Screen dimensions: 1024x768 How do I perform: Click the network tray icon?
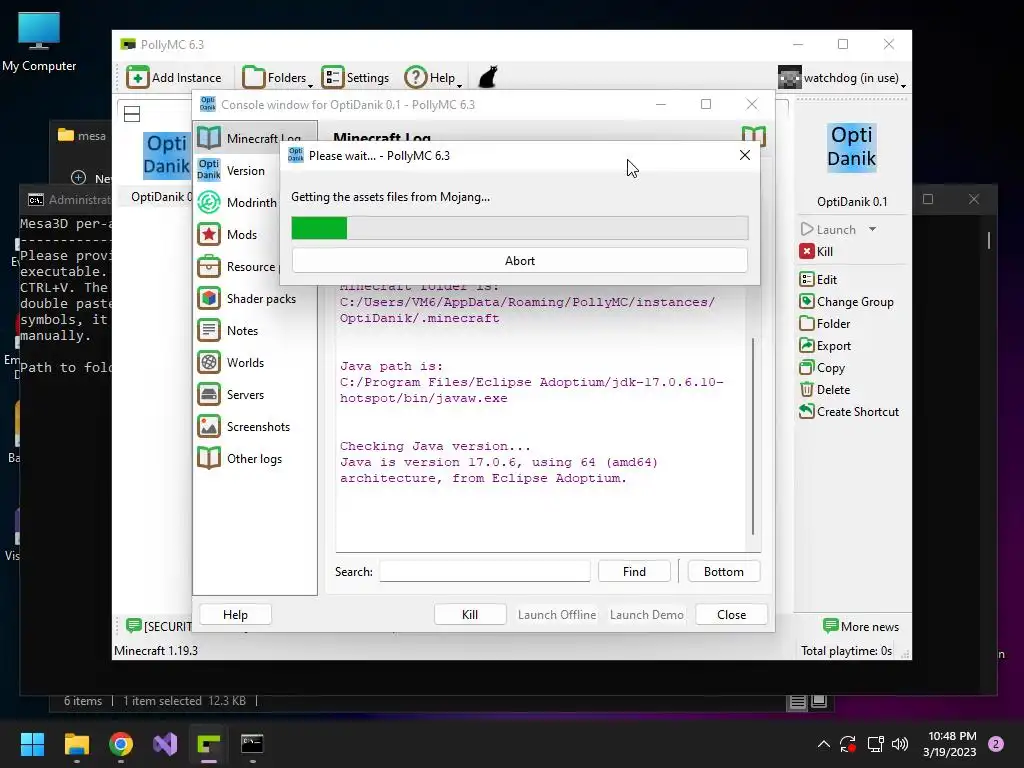coord(875,744)
